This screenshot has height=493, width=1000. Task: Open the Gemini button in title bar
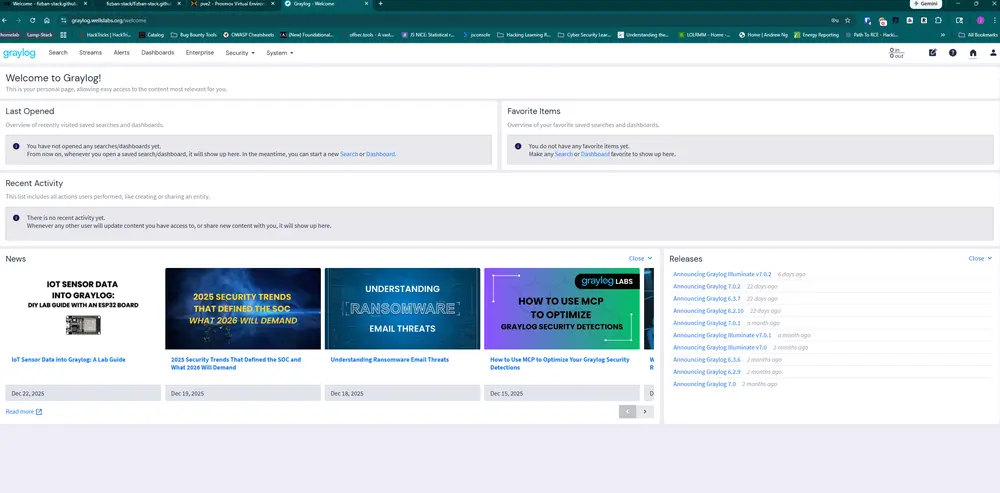(x=927, y=4)
